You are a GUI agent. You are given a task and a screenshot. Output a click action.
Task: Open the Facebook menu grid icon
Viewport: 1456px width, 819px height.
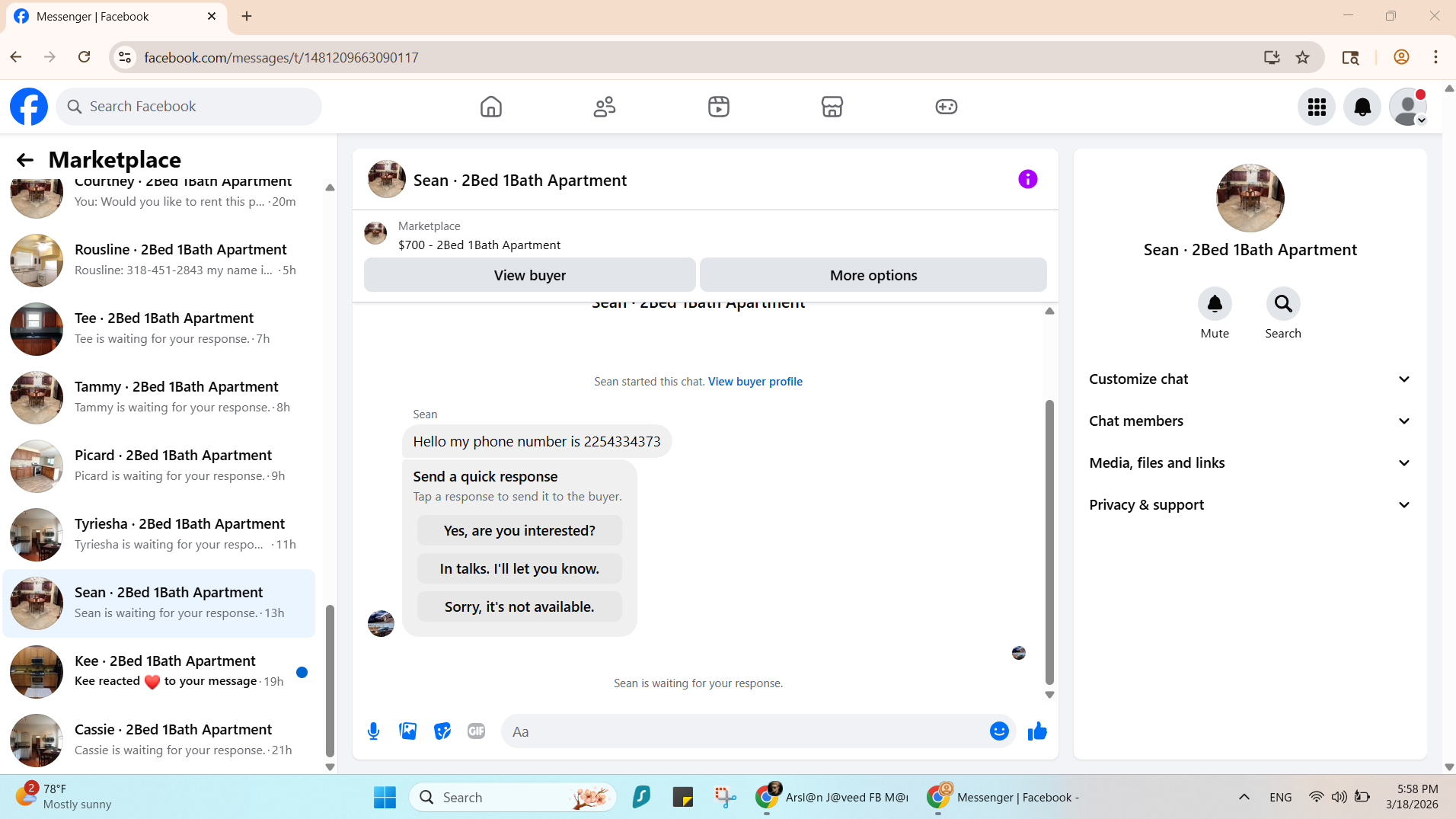pos(1317,107)
